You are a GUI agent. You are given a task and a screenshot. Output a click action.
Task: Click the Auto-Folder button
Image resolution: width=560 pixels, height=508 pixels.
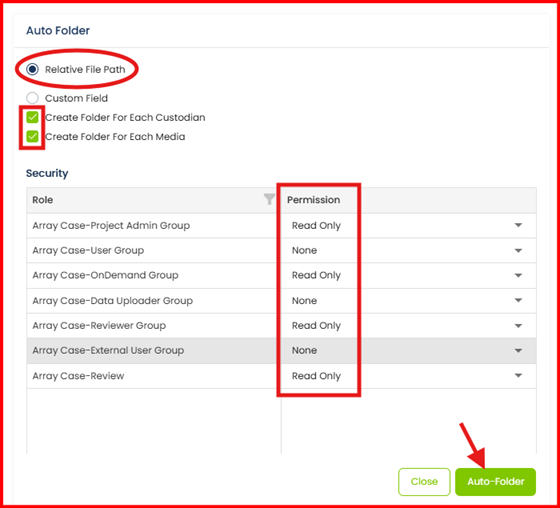coord(495,482)
